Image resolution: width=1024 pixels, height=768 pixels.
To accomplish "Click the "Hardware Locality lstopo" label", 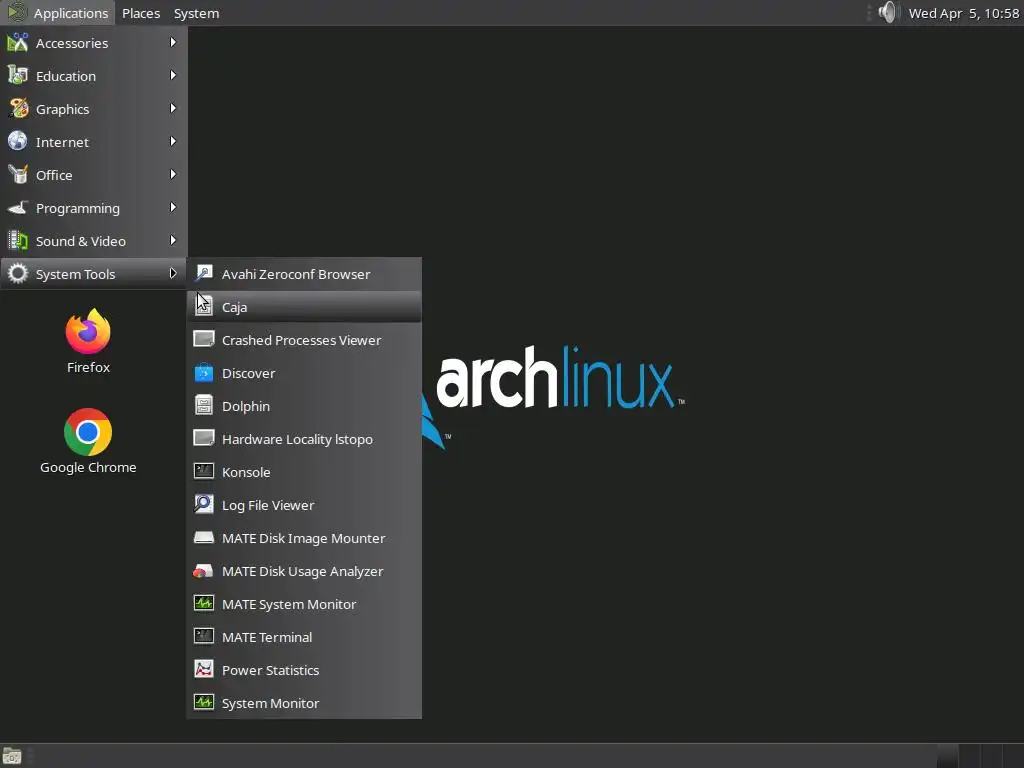I will 297,440.
